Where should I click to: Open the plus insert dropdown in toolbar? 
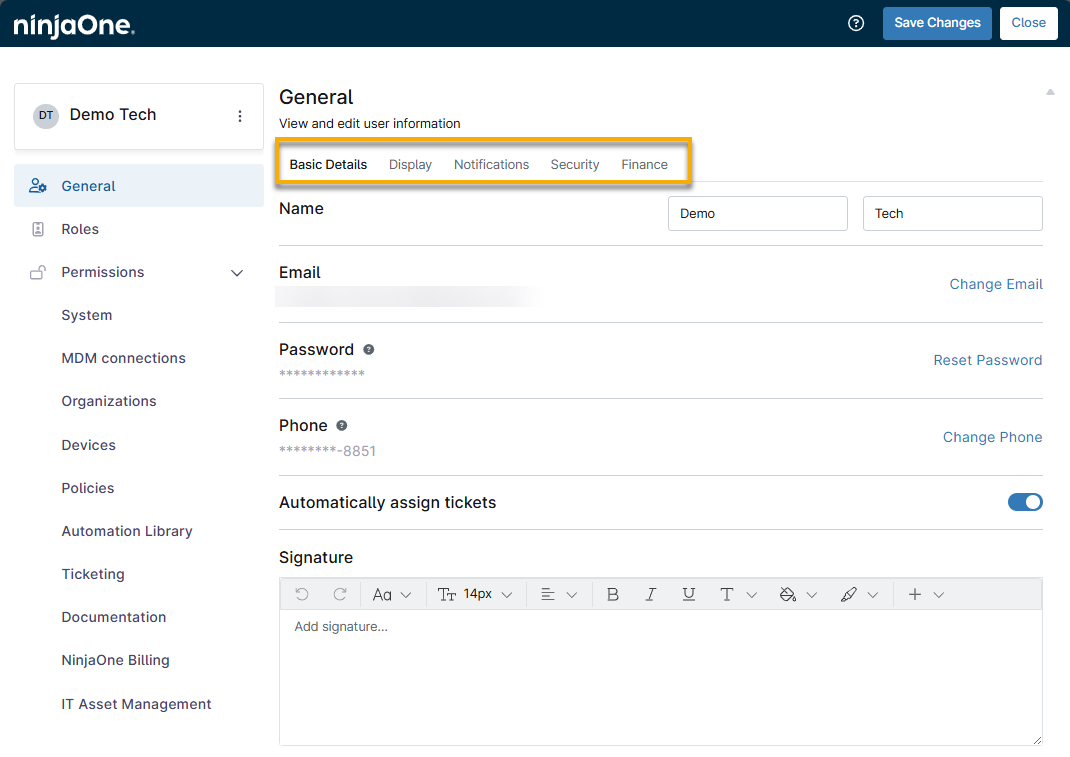pos(924,594)
